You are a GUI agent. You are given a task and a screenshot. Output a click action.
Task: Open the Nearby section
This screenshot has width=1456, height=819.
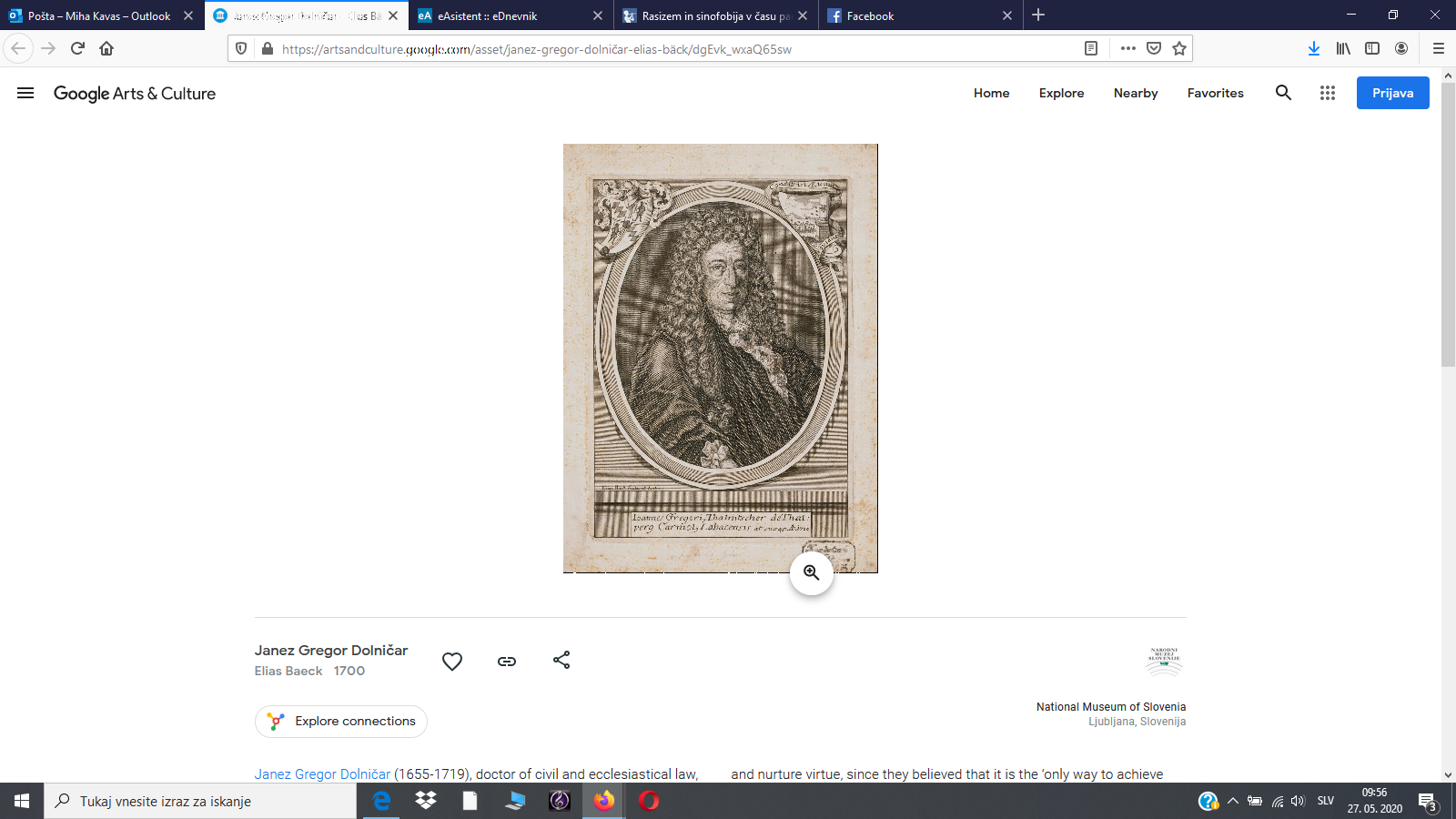pos(1136,93)
